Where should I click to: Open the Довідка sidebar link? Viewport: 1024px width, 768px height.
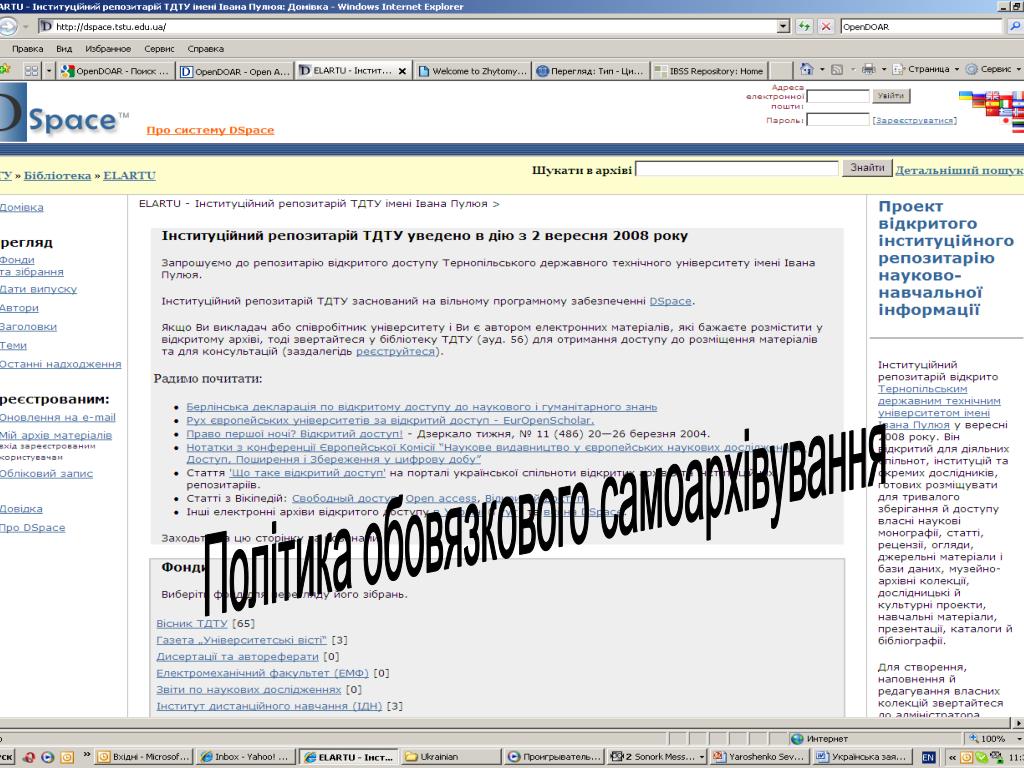pyautogui.click(x=22, y=509)
